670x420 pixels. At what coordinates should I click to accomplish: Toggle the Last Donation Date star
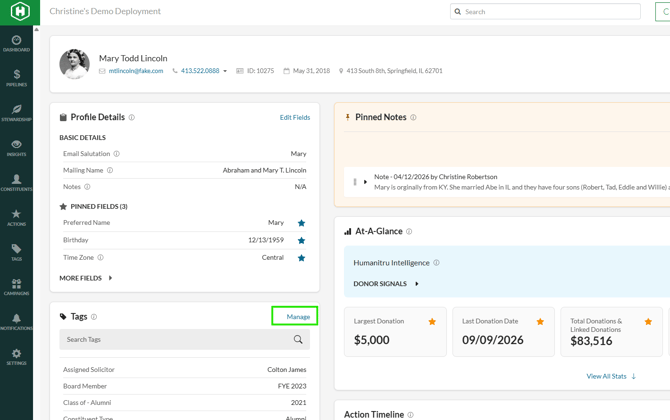tap(540, 322)
